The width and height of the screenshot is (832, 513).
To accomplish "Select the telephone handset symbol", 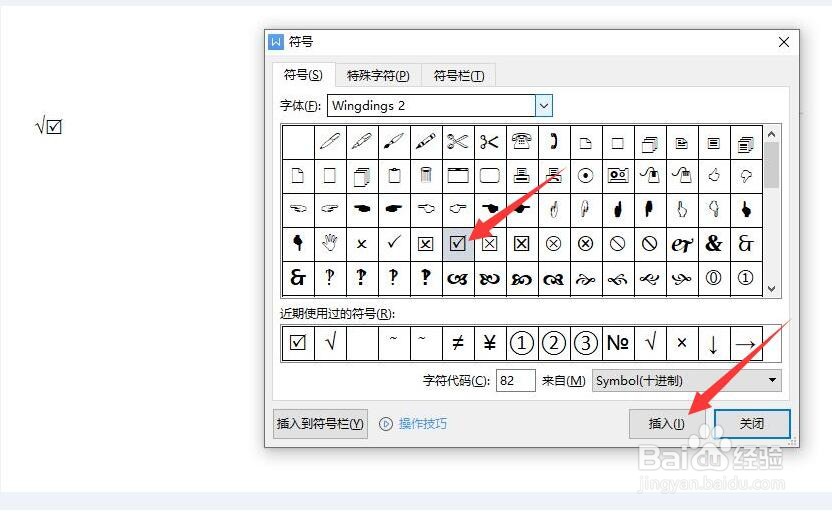I will pyautogui.click(x=553, y=142).
